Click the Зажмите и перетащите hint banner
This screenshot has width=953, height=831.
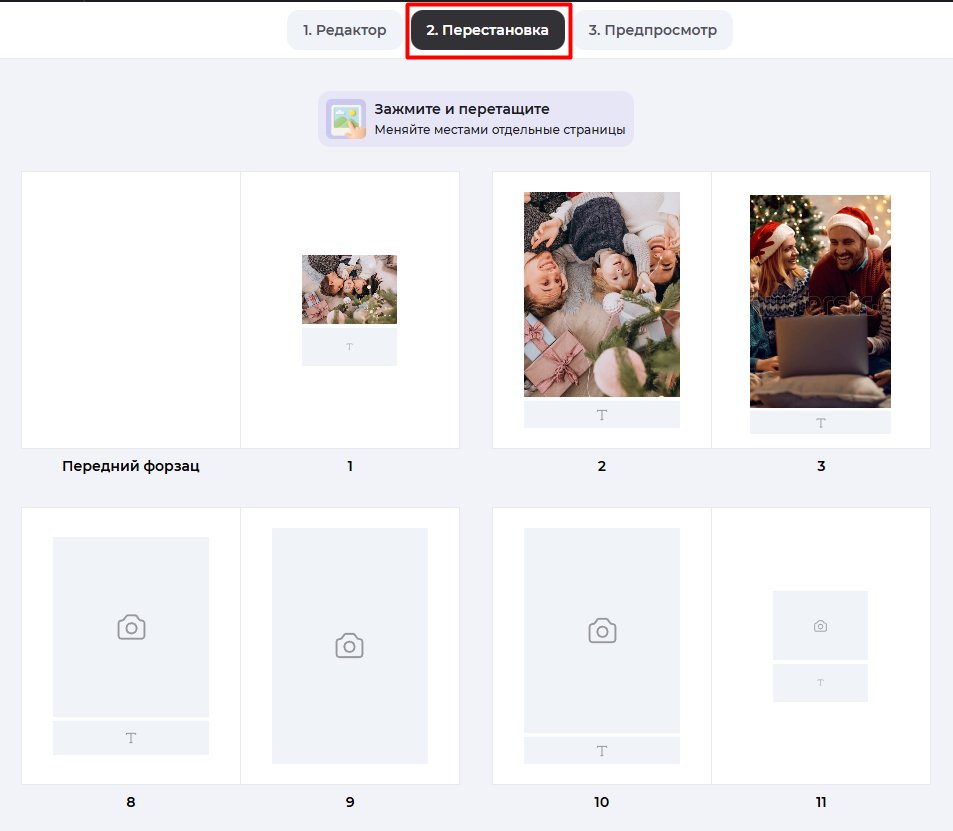pos(475,119)
